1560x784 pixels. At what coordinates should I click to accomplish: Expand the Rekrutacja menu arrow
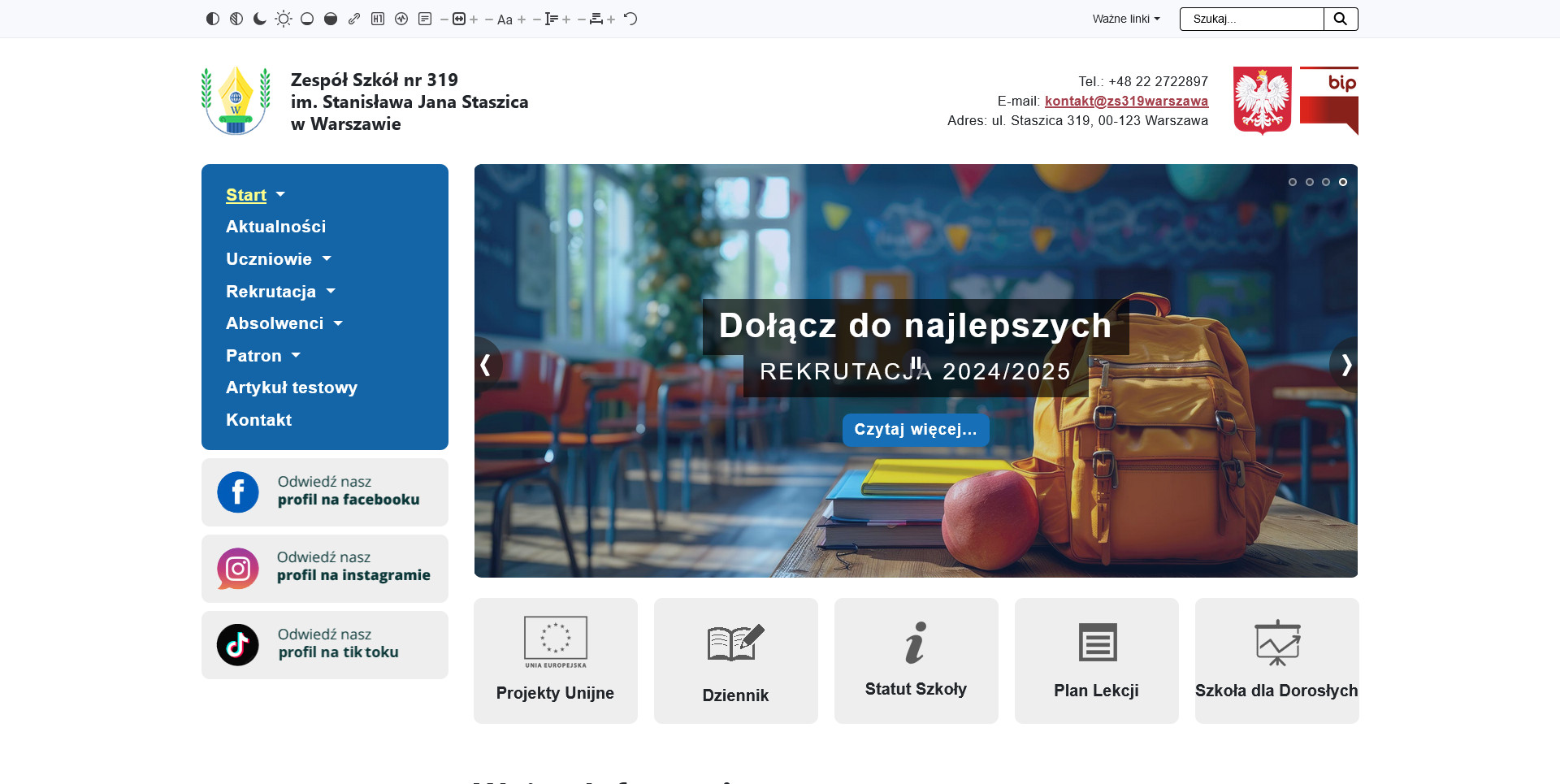click(x=331, y=292)
